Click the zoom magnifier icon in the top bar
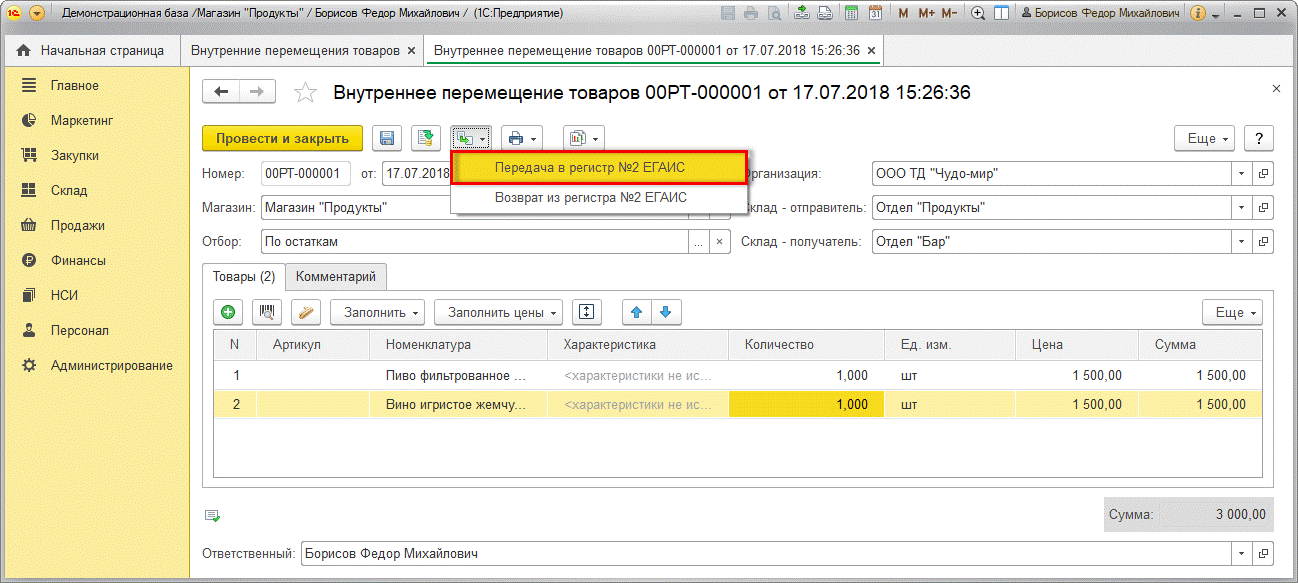Image resolution: width=1298 pixels, height=583 pixels. click(977, 14)
